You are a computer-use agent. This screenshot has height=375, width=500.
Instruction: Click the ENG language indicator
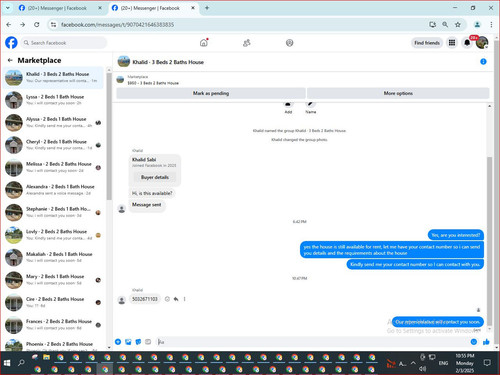tap(443, 363)
